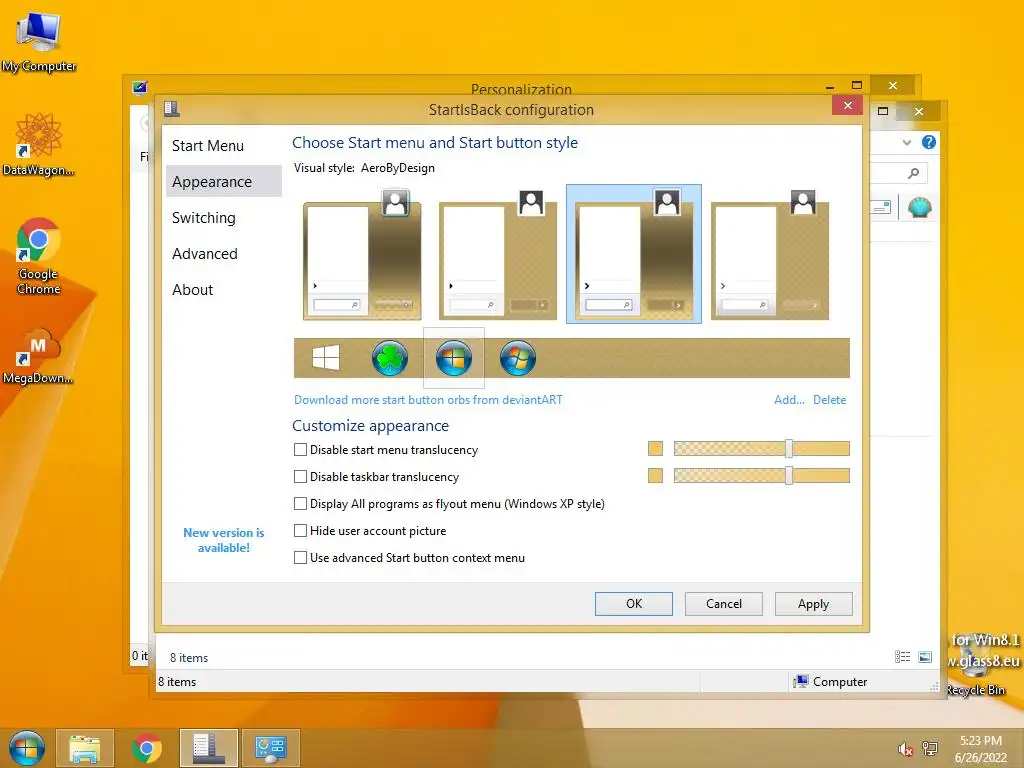Image resolution: width=1024 pixels, height=768 pixels.
Task: Click the Add... orb link
Action: point(789,400)
